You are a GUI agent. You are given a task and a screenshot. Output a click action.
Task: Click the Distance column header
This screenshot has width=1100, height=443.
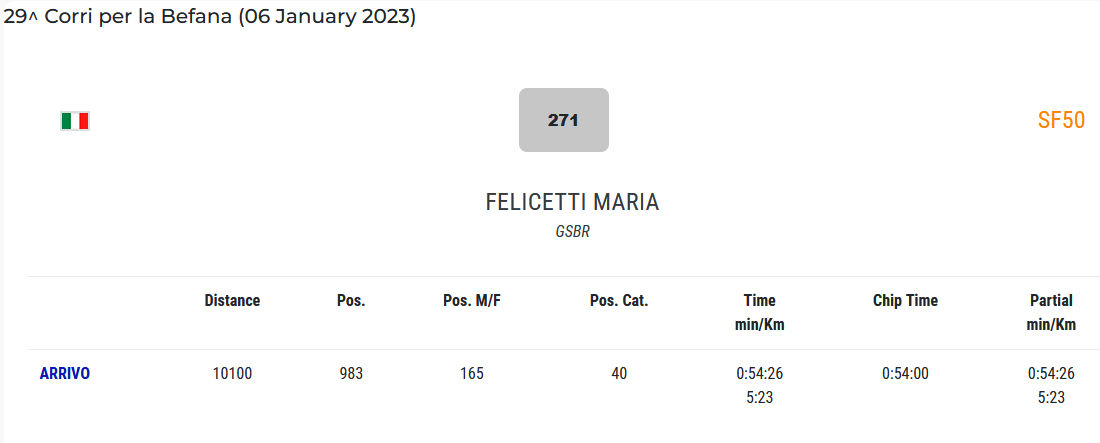(232, 300)
